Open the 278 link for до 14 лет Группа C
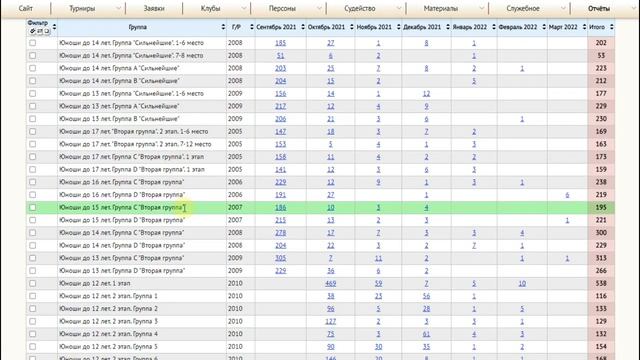 coord(280,233)
